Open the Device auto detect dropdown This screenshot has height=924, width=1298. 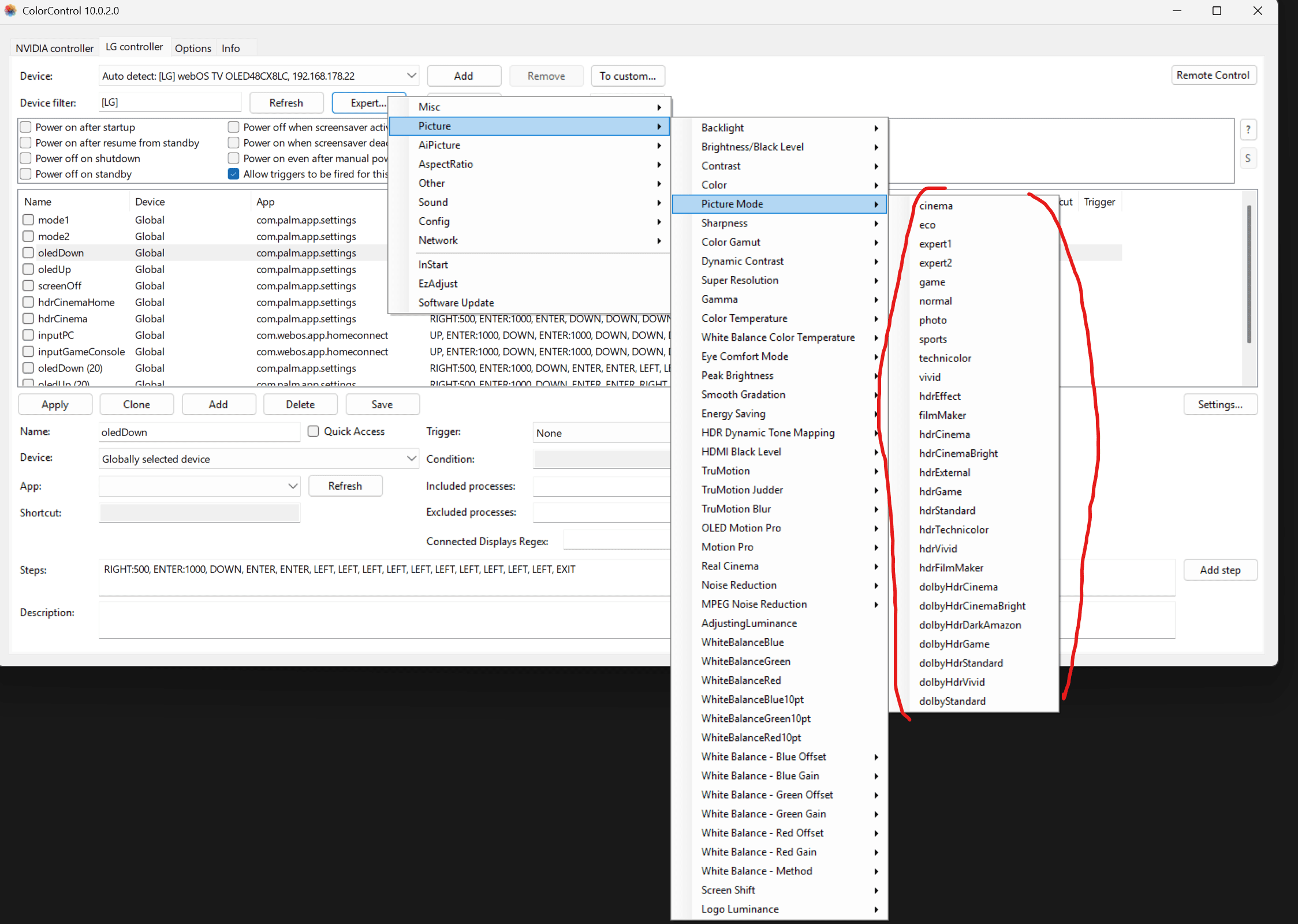tap(259, 76)
